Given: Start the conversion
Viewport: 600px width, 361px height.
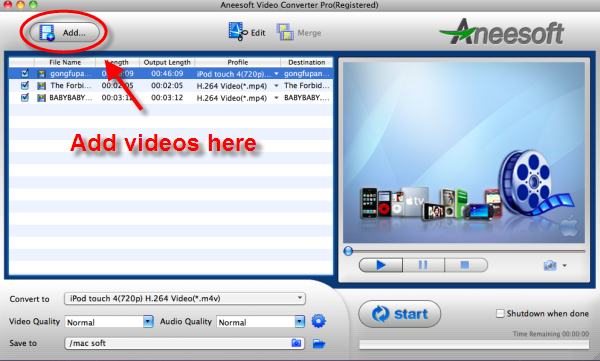Looking at the screenshot, I should [399, 314].
